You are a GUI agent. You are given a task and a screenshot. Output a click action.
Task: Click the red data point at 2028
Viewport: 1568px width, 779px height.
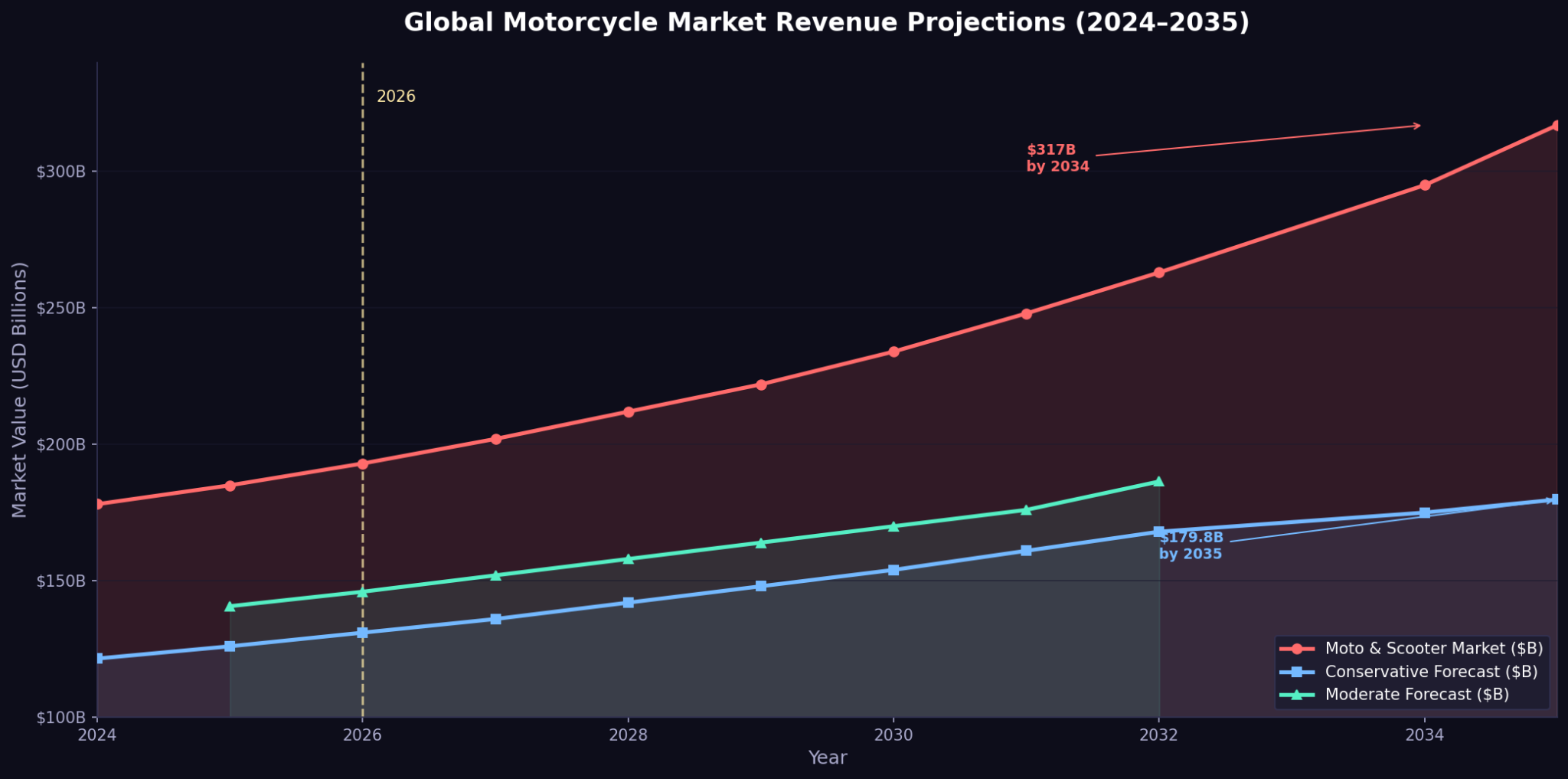pos(628,411)
